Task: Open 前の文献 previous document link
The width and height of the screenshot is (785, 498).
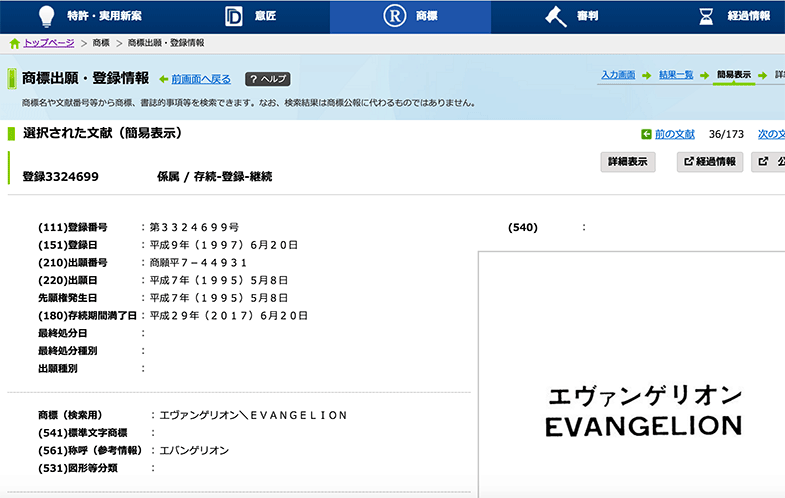Action: pos(674,134)
